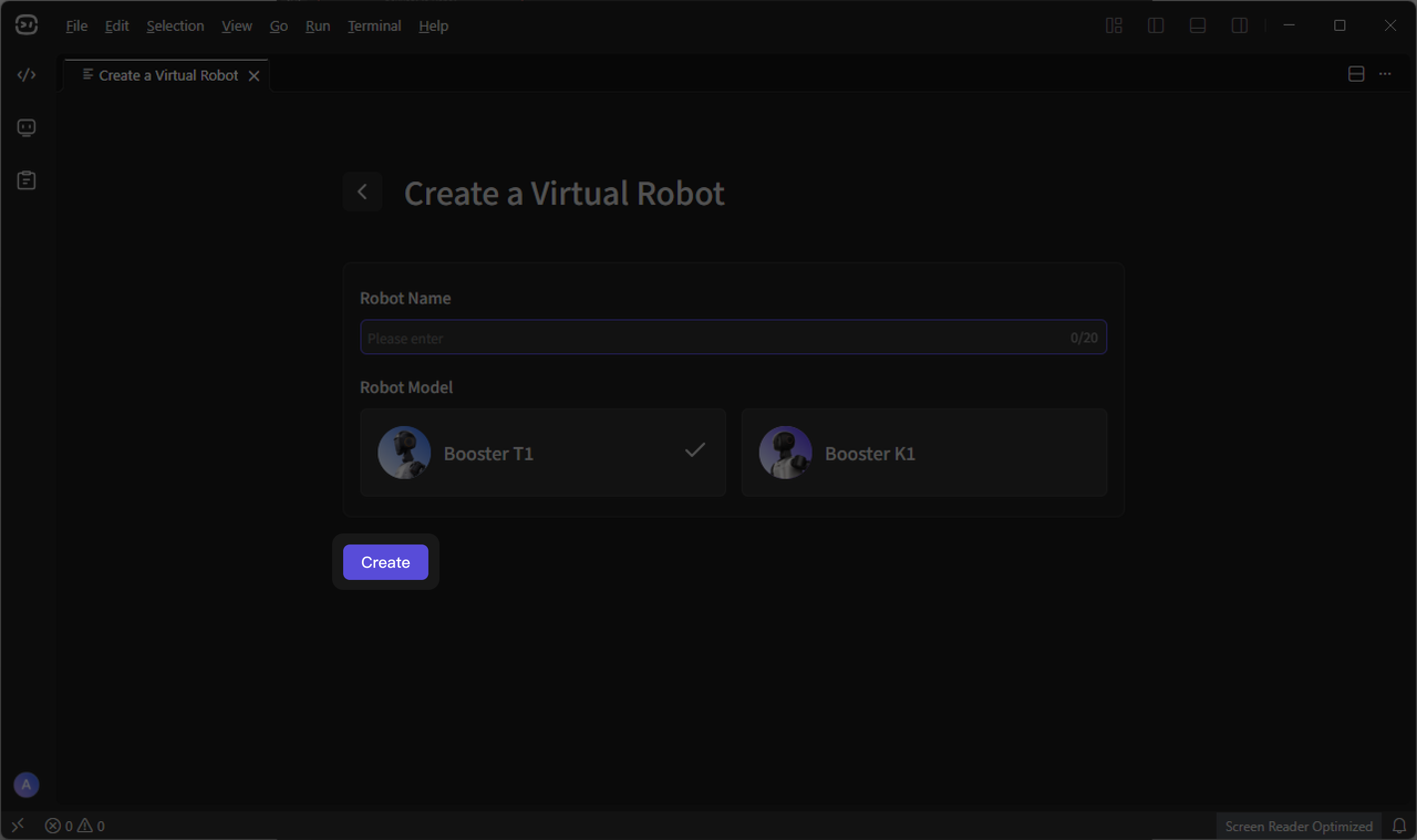Viewport: 1417px width, 840px height.
Task: Split the editor layout
Action: tap(1356, 74)
